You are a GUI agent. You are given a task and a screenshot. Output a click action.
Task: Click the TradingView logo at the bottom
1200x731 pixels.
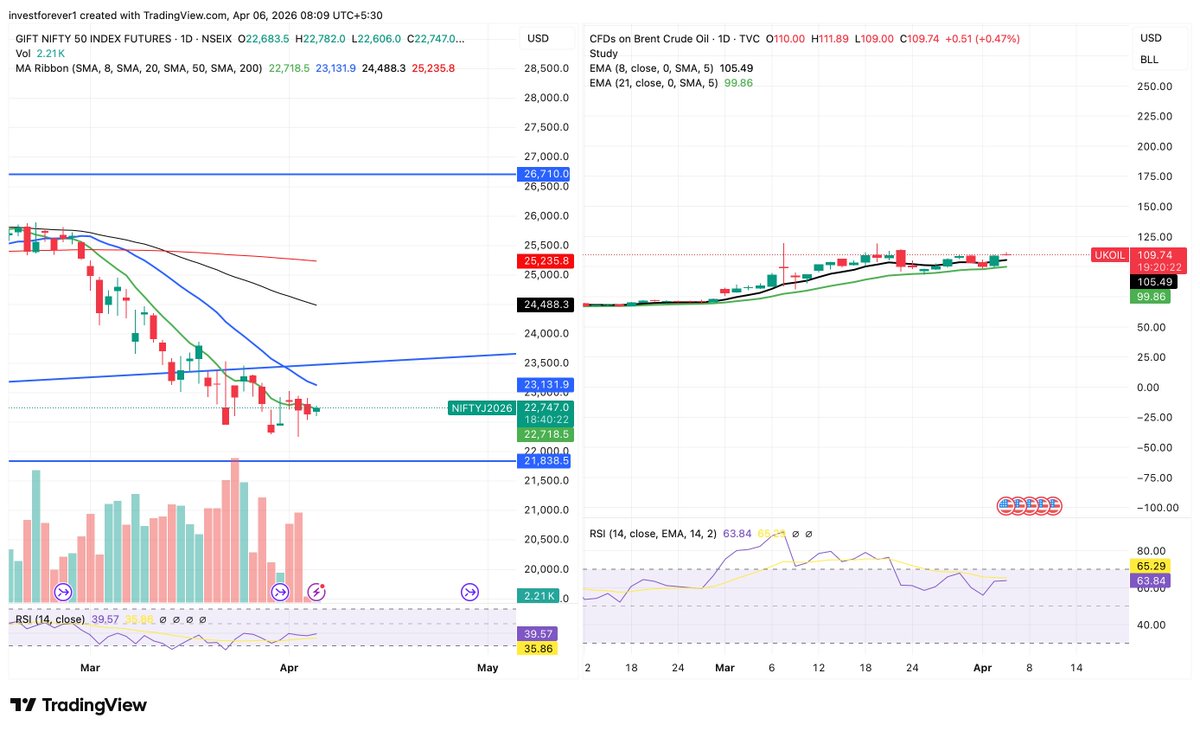tap(79, 705)
